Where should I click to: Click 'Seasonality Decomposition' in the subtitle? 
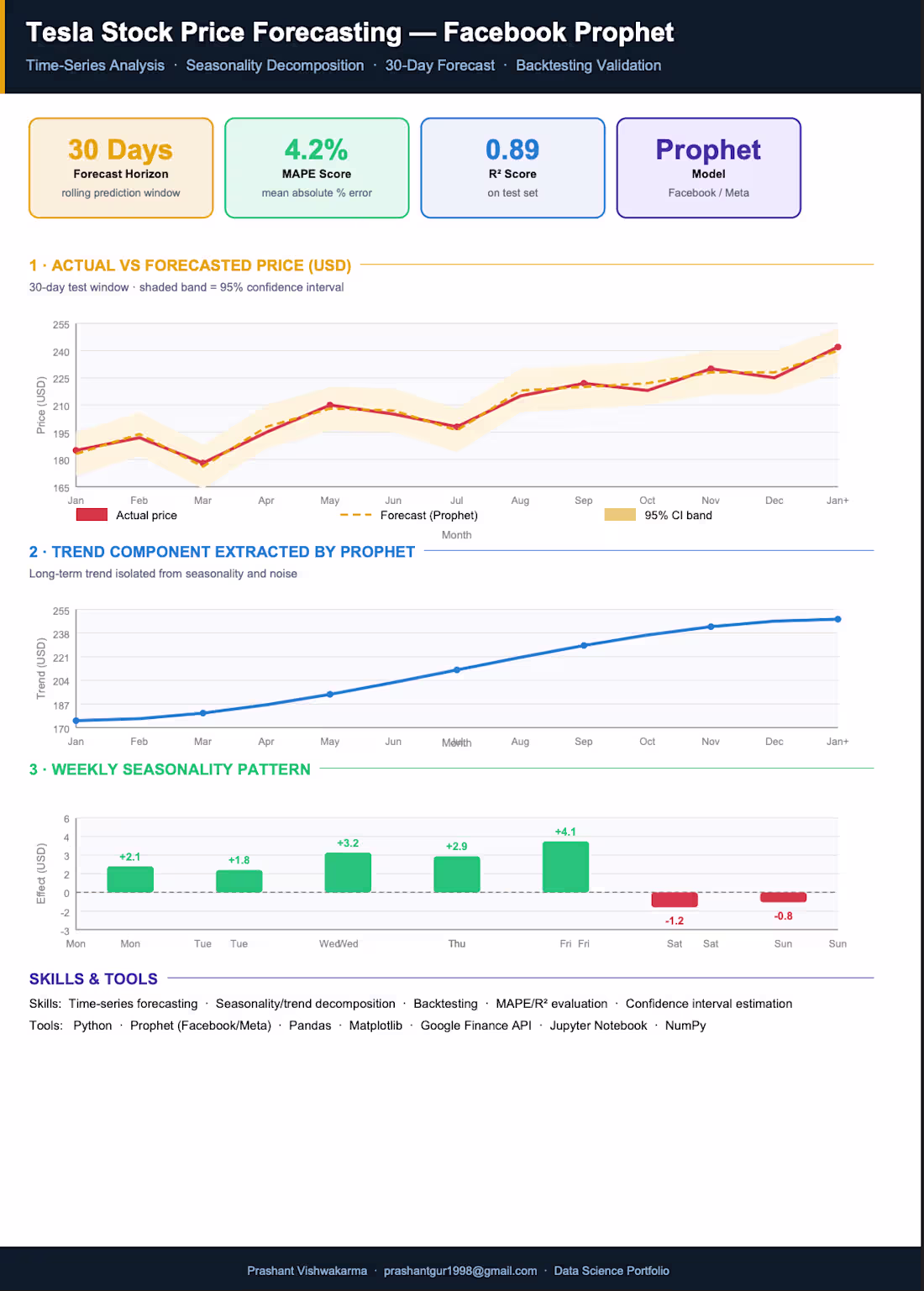coord(275,66)
